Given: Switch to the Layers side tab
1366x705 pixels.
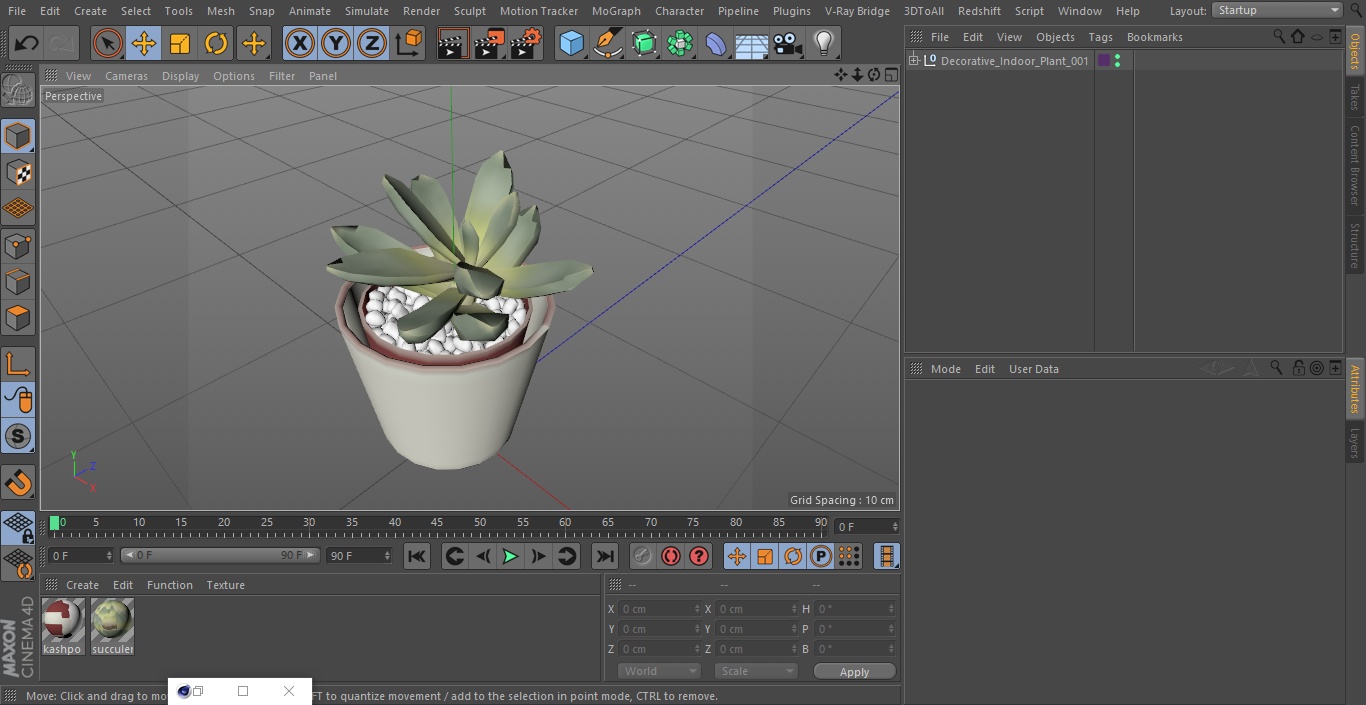Looking at the screenshot, I should 1355,443.
